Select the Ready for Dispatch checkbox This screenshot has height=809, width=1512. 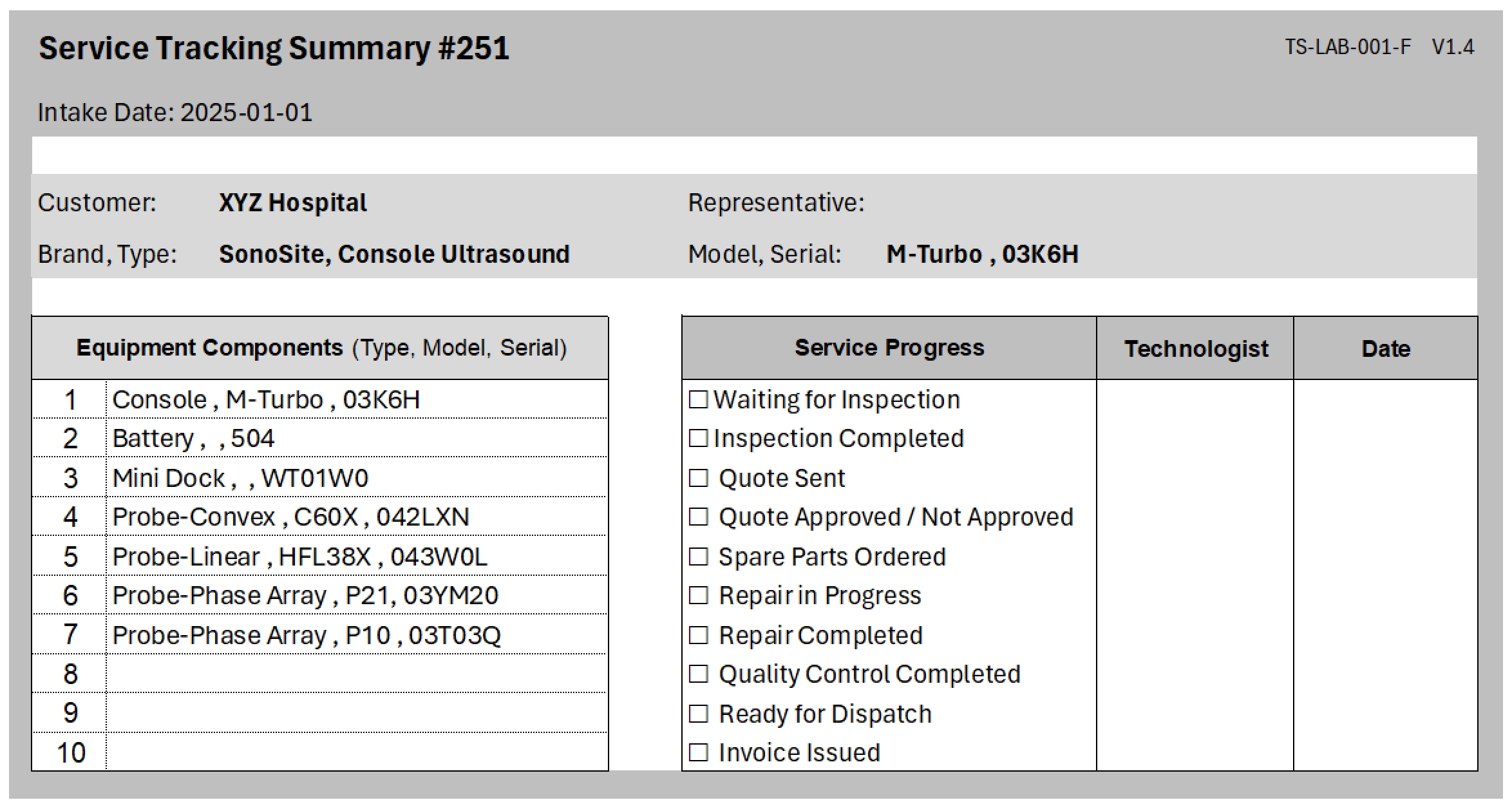(698, 714)
